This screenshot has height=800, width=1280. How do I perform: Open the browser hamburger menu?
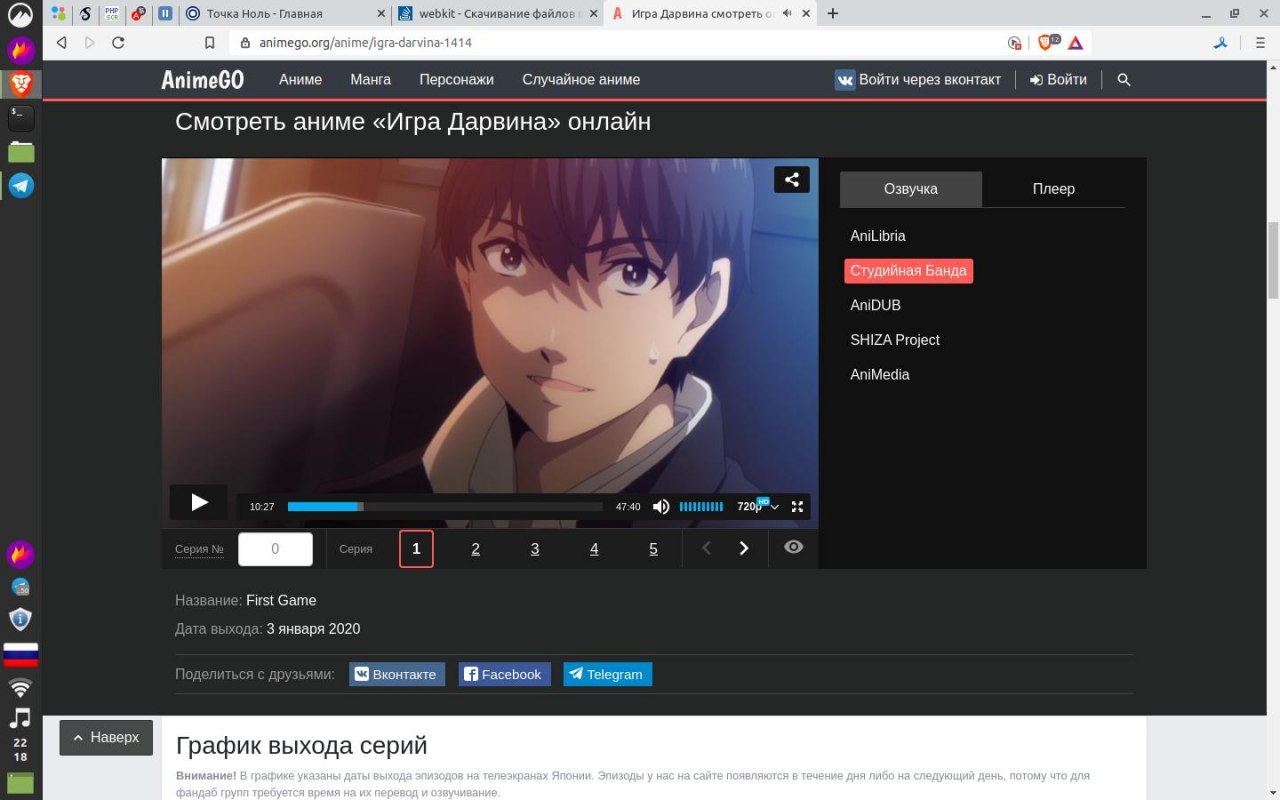pyautogui.click(x=1260, y=43)
